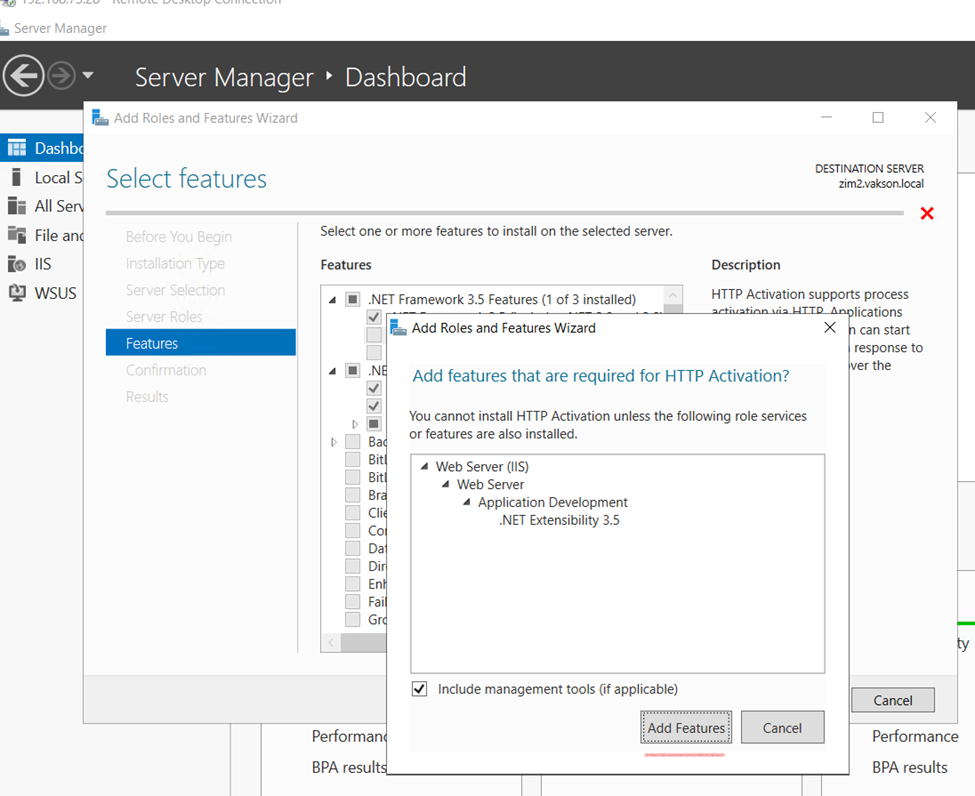Open the Dashboard sidebar icon
This screenshot has width=975, height=796.
click(16, 148)
